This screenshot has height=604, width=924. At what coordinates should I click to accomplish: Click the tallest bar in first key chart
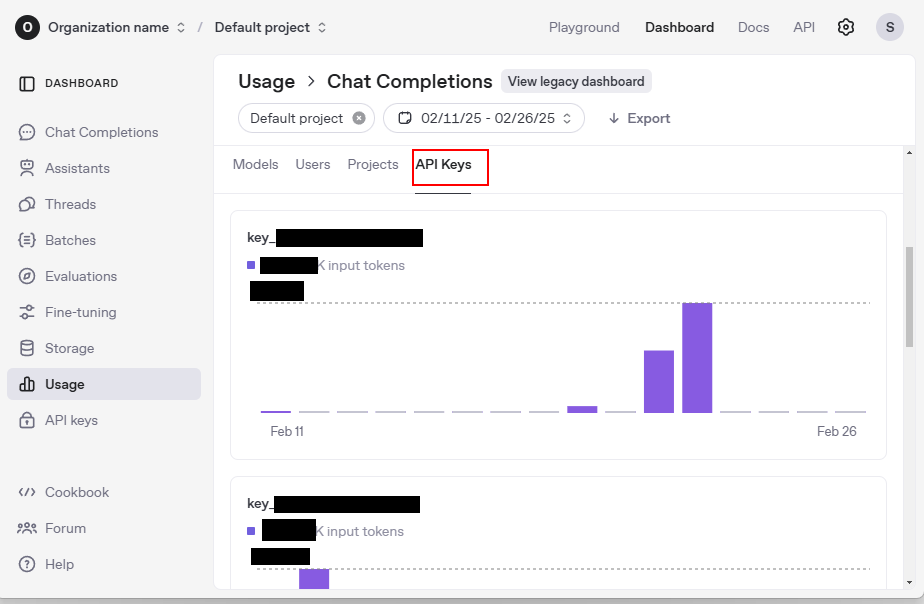pos(697,358)
